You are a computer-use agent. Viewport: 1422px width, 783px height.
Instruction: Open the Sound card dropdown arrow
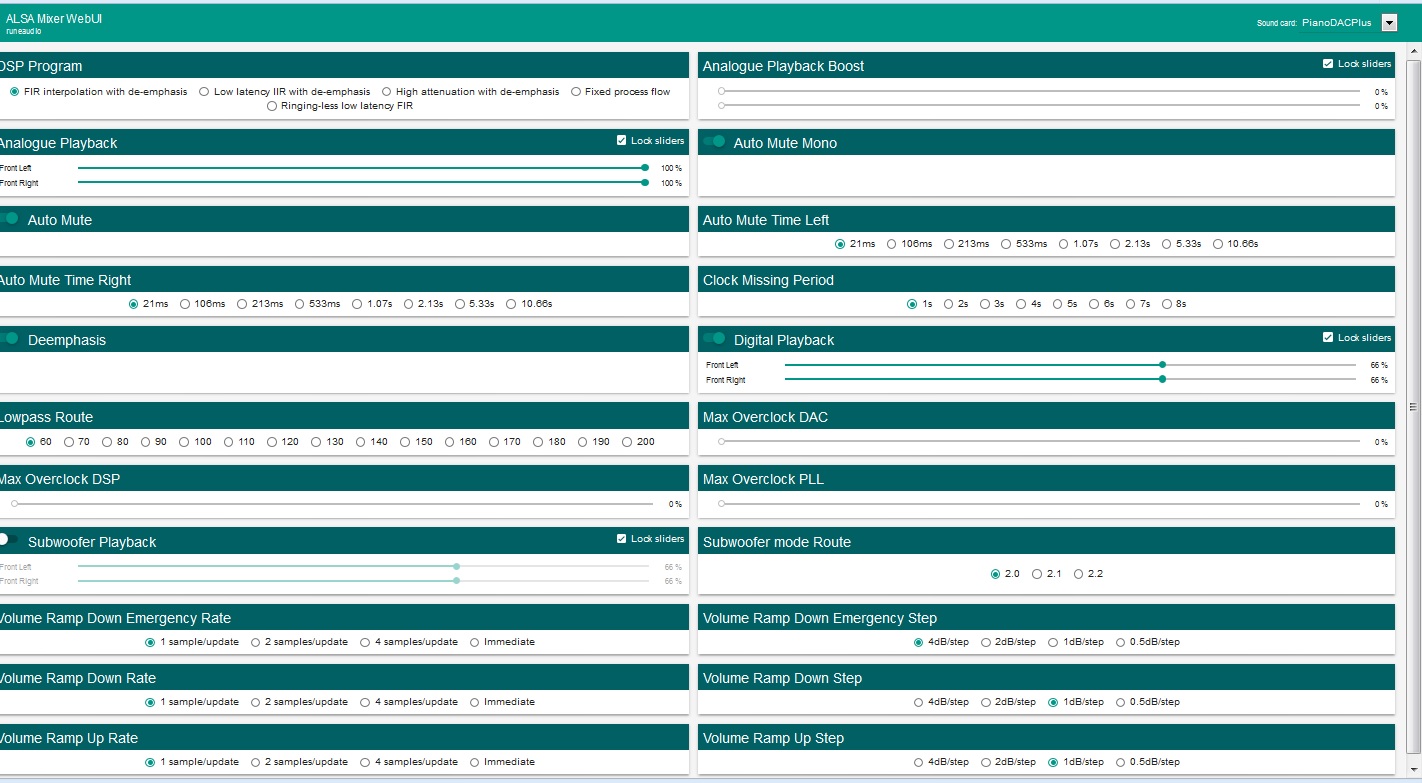(1388, 23)
